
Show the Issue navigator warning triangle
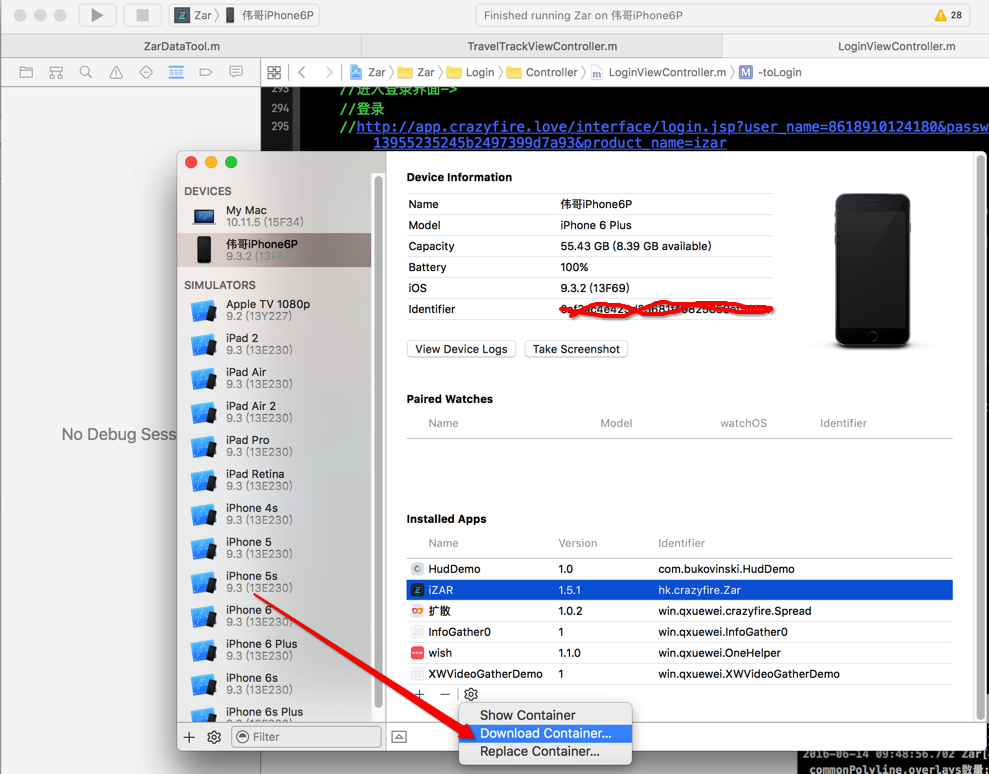coord(116,72)
